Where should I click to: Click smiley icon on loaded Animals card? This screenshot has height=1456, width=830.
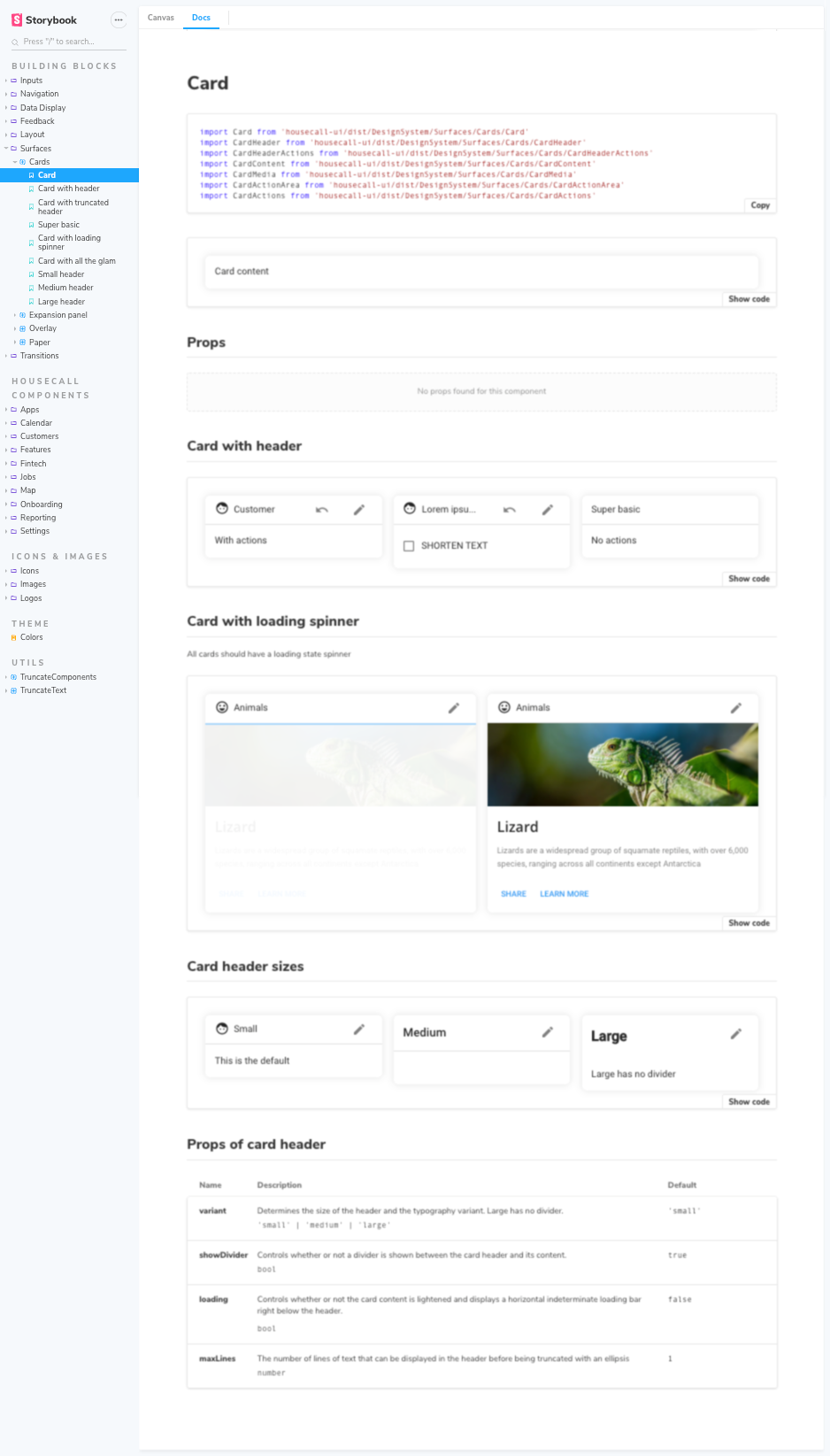pyautogui.click(x=504, y=707)
